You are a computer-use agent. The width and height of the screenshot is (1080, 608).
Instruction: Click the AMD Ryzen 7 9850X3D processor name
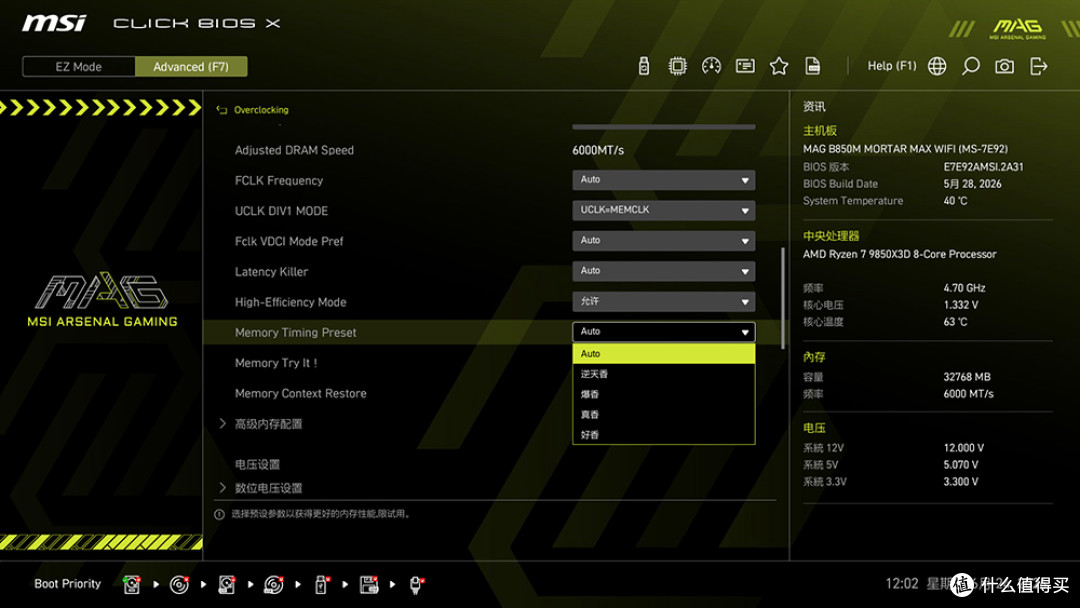tap(900, 254)
